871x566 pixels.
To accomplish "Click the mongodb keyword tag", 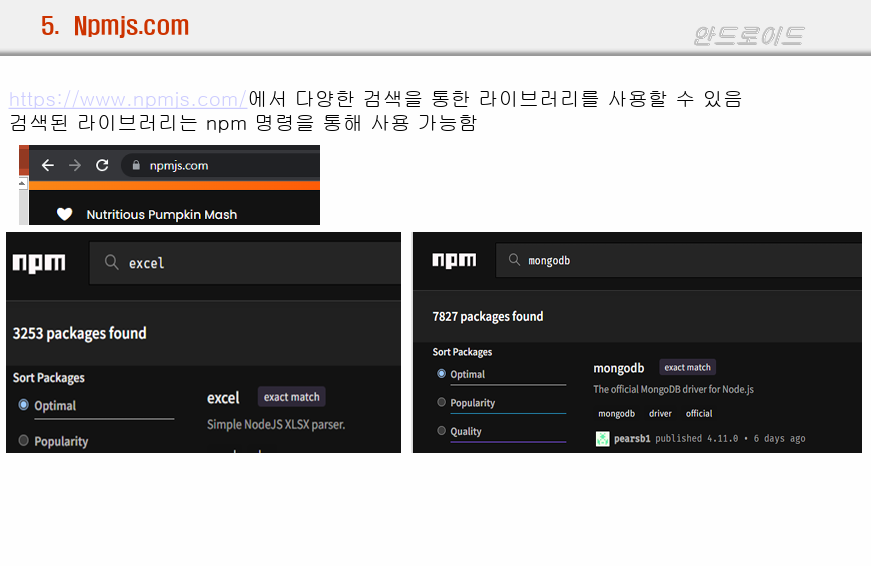I will click(x=617, y=414).
